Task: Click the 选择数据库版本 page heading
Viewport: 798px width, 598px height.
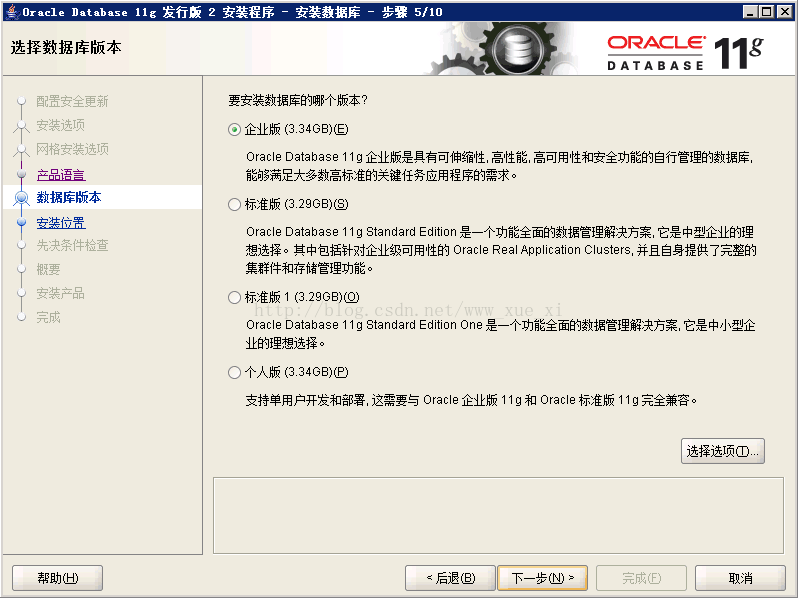Action: 66,47
